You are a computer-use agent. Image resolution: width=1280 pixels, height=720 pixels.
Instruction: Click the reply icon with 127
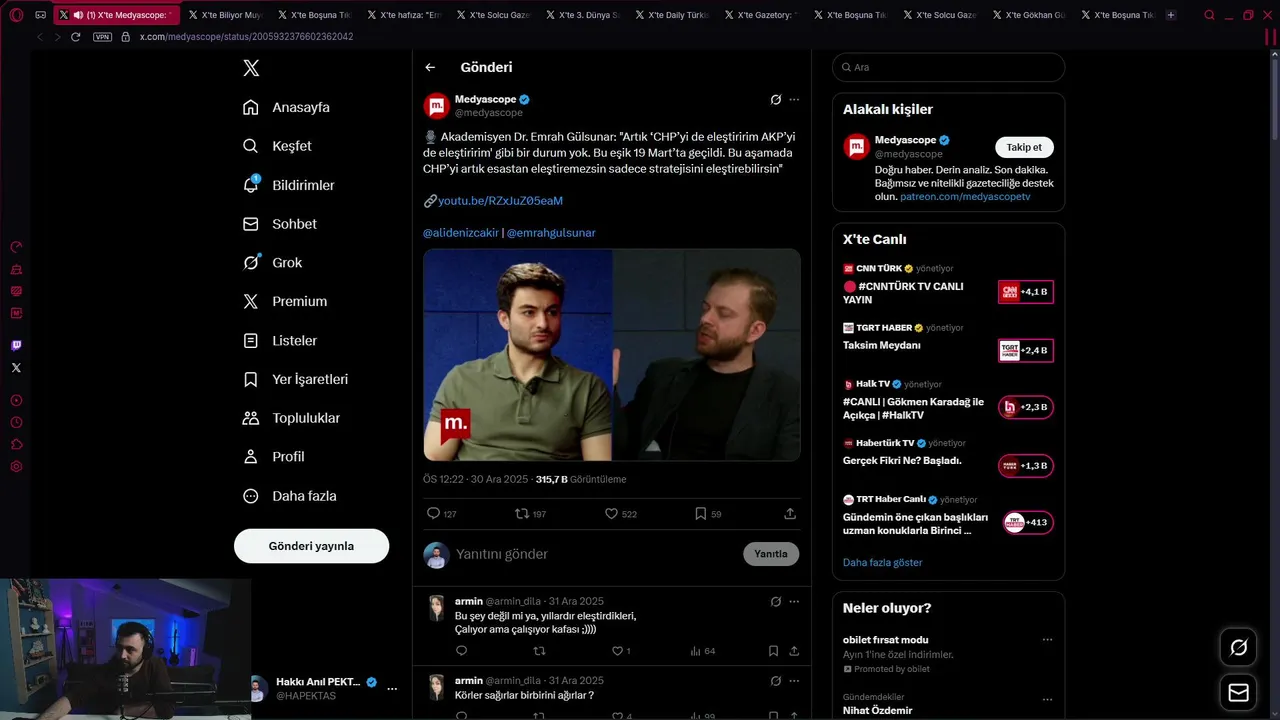point(441,513)
